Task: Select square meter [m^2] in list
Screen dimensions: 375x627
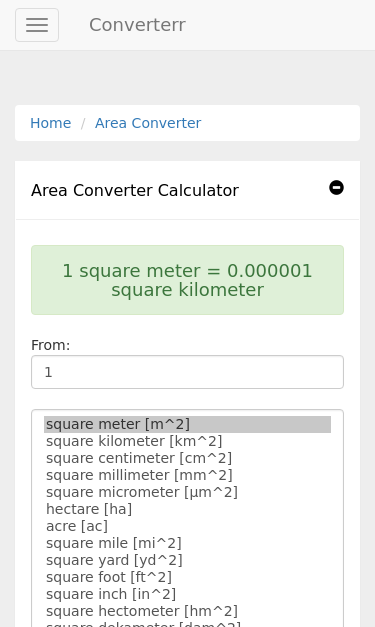Action: pyautogui.click(x=188, y=424)
